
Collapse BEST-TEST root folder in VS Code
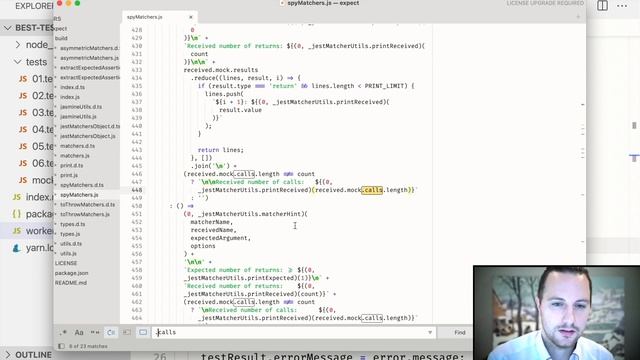tap(8, 28)
